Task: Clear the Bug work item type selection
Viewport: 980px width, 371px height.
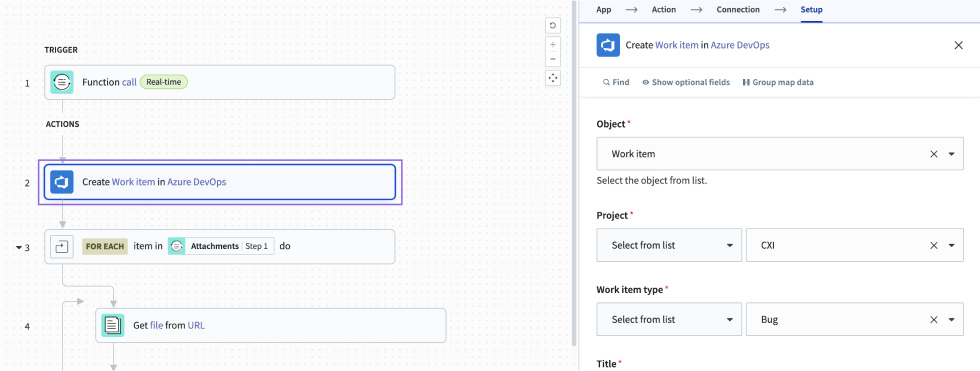Action: (934, 319)
